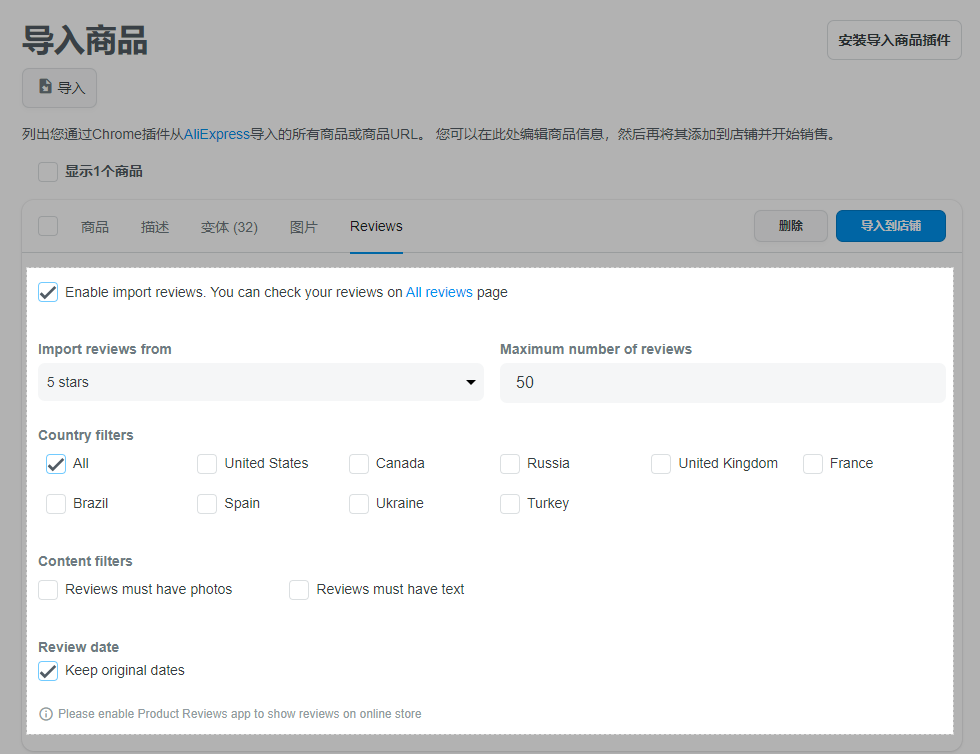
Task: Tick Reviews must have text
Action: click(299, 590)
